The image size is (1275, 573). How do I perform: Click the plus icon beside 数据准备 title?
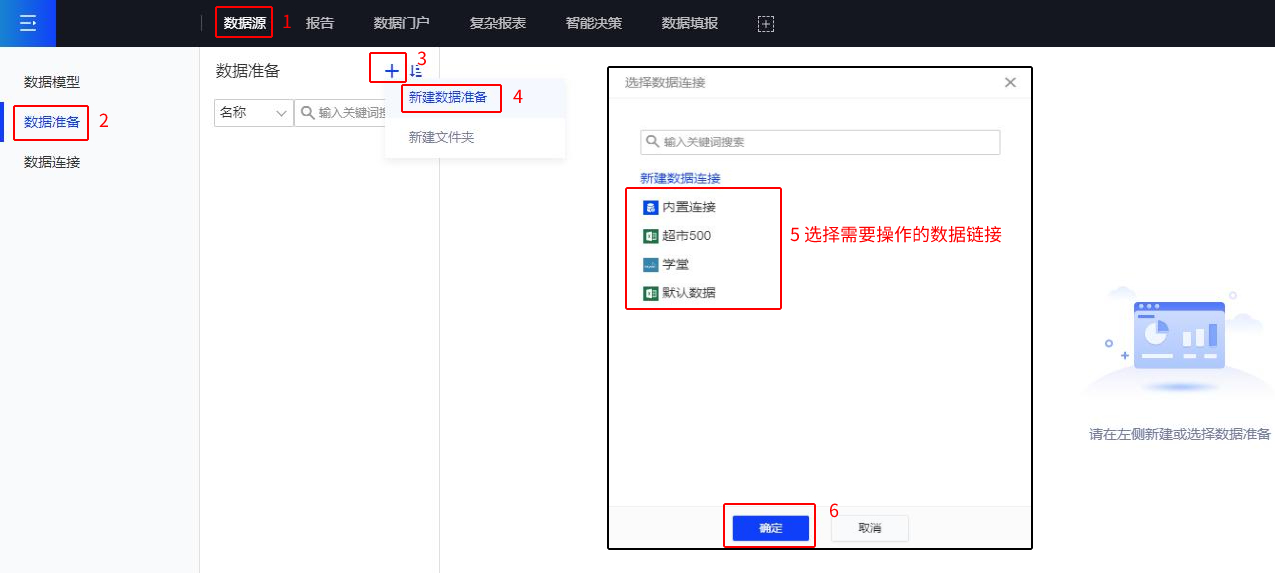391,71
